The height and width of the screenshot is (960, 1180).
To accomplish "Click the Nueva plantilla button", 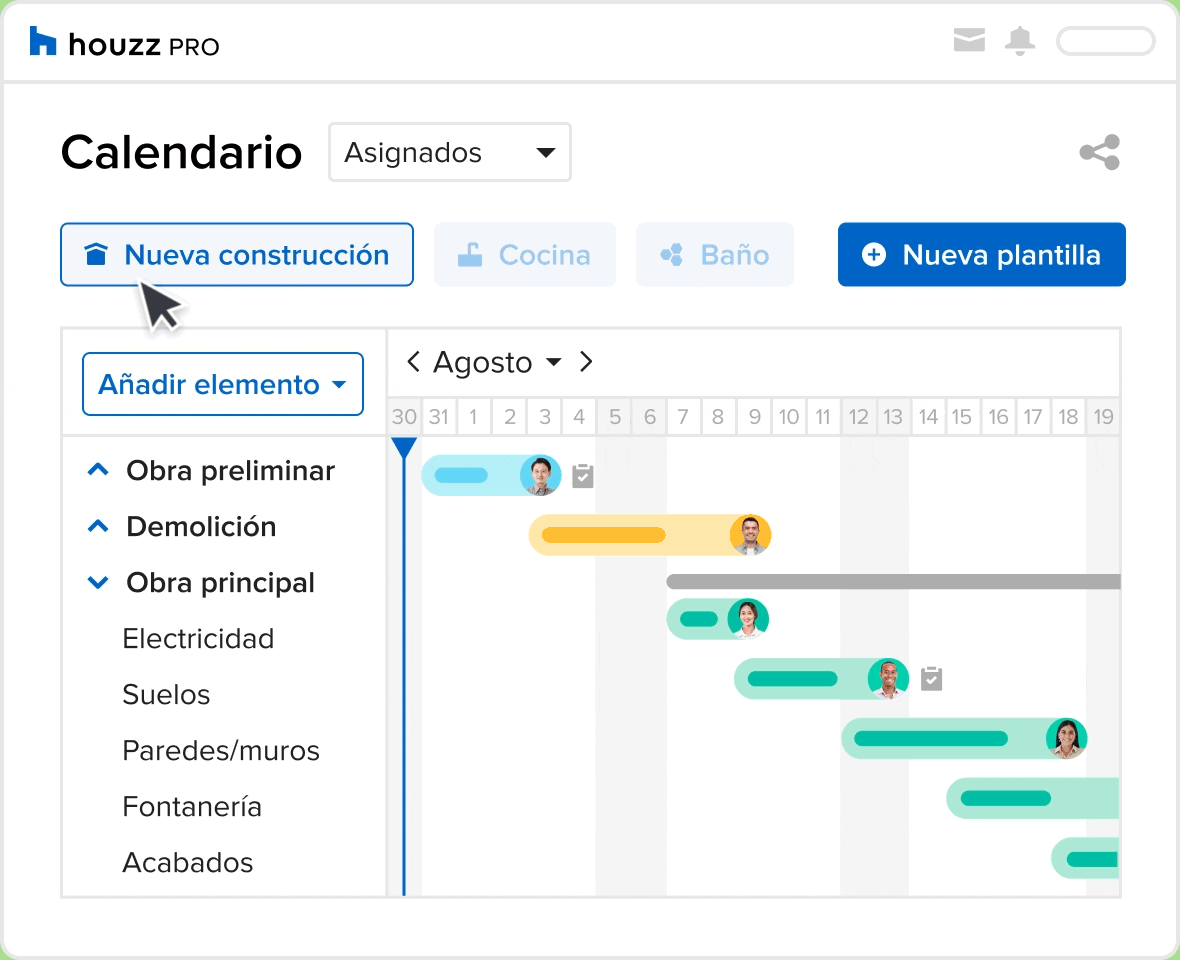I will (x=981, y=255).
